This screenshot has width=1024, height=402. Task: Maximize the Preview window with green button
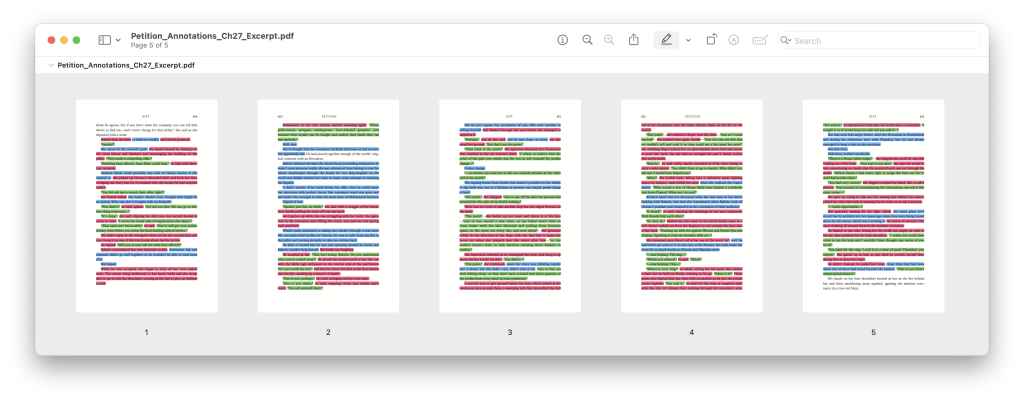pos(76,40)
